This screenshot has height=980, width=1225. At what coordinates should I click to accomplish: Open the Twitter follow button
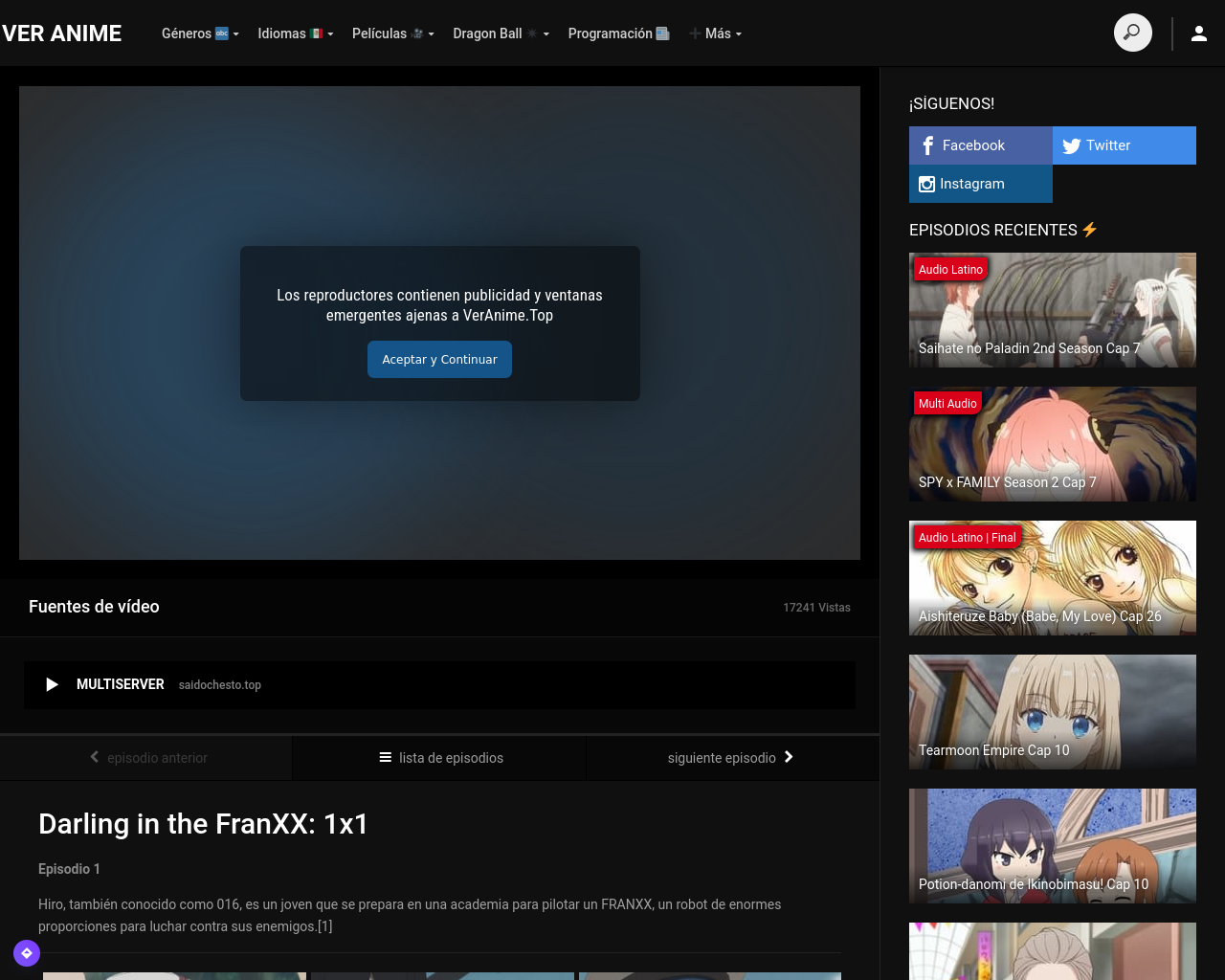(1125, 145)
